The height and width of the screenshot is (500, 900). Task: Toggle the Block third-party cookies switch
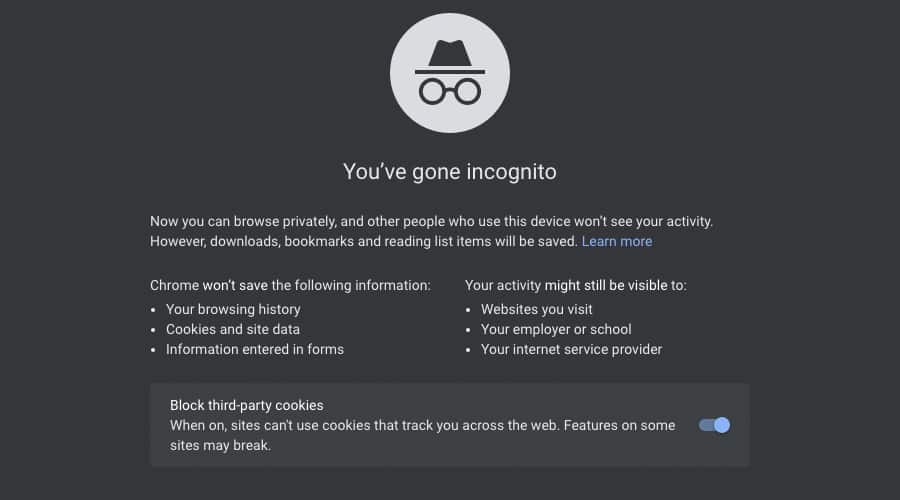point(715,425)
